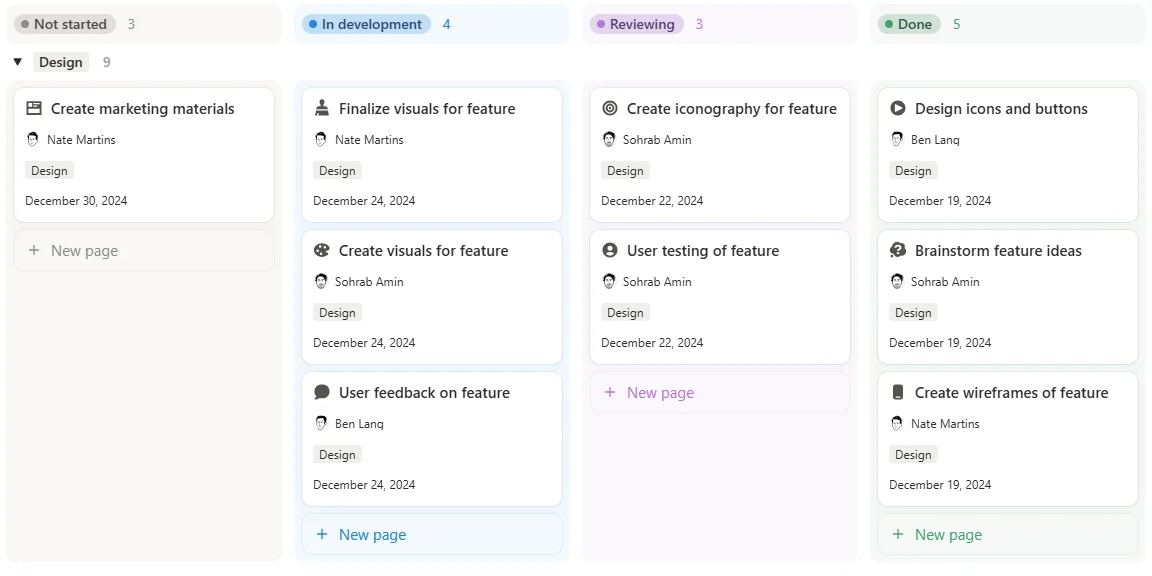Click the speech bubble icon on User feedback card

[x=320, y=392]
